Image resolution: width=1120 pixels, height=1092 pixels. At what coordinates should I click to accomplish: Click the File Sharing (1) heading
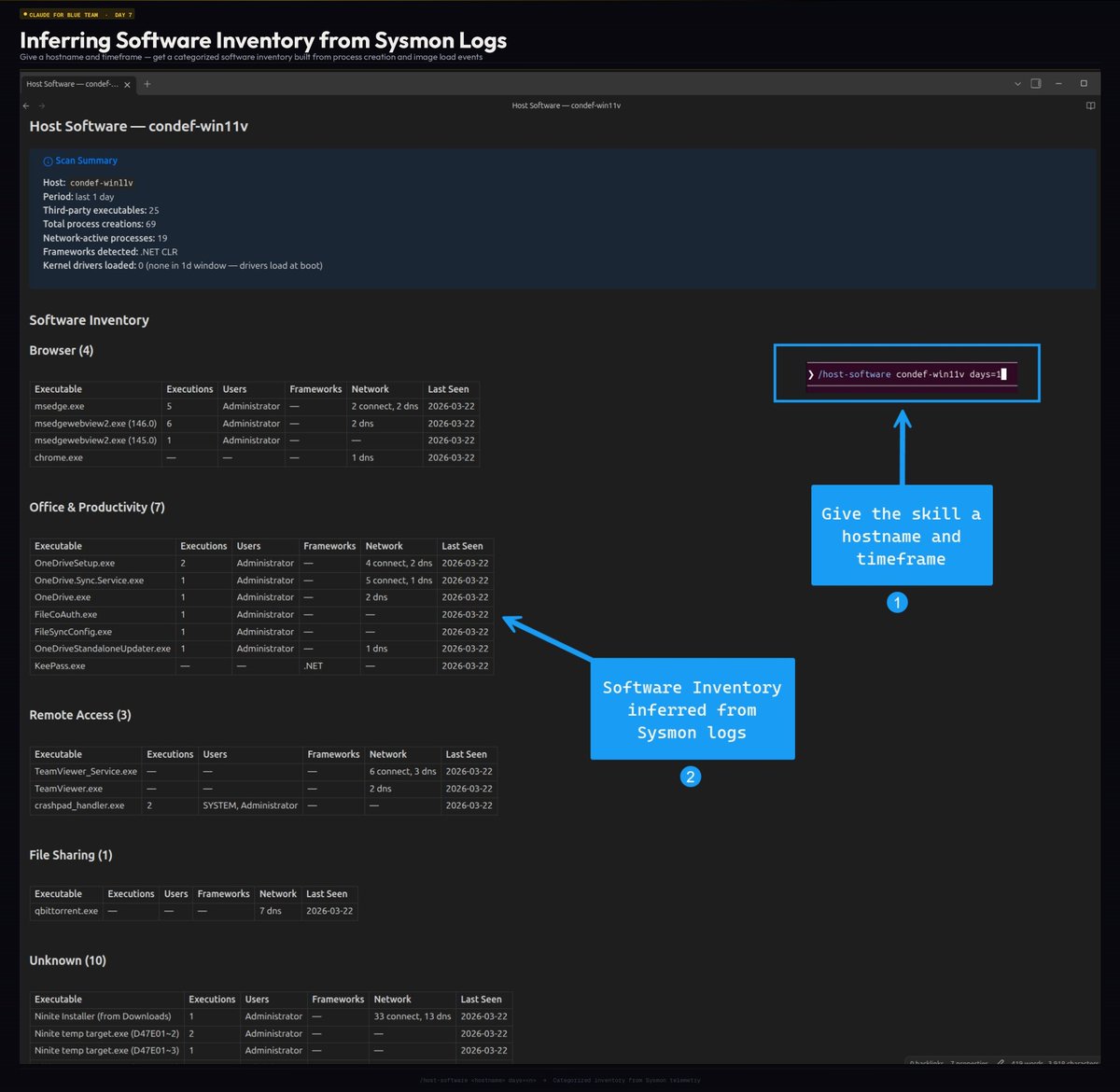coord(70,855)
